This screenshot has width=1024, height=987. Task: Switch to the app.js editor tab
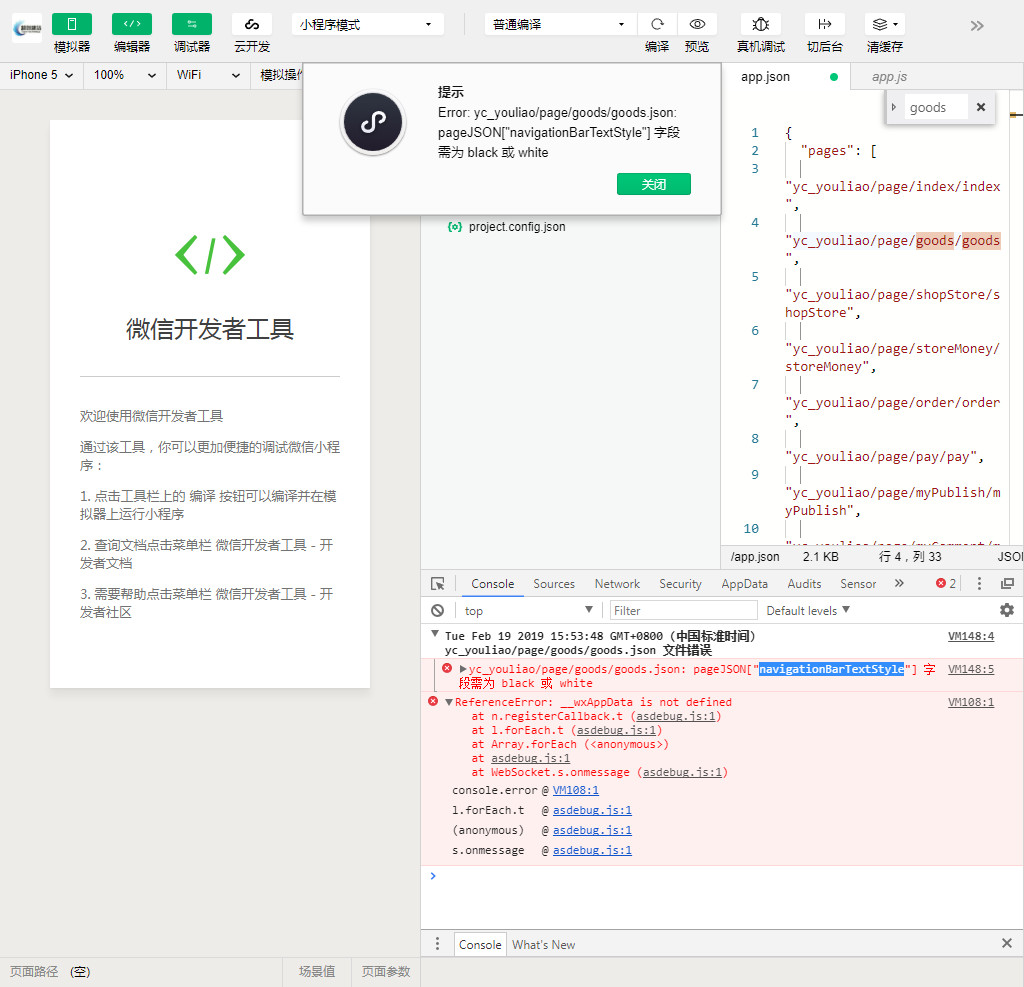point(889,76)
